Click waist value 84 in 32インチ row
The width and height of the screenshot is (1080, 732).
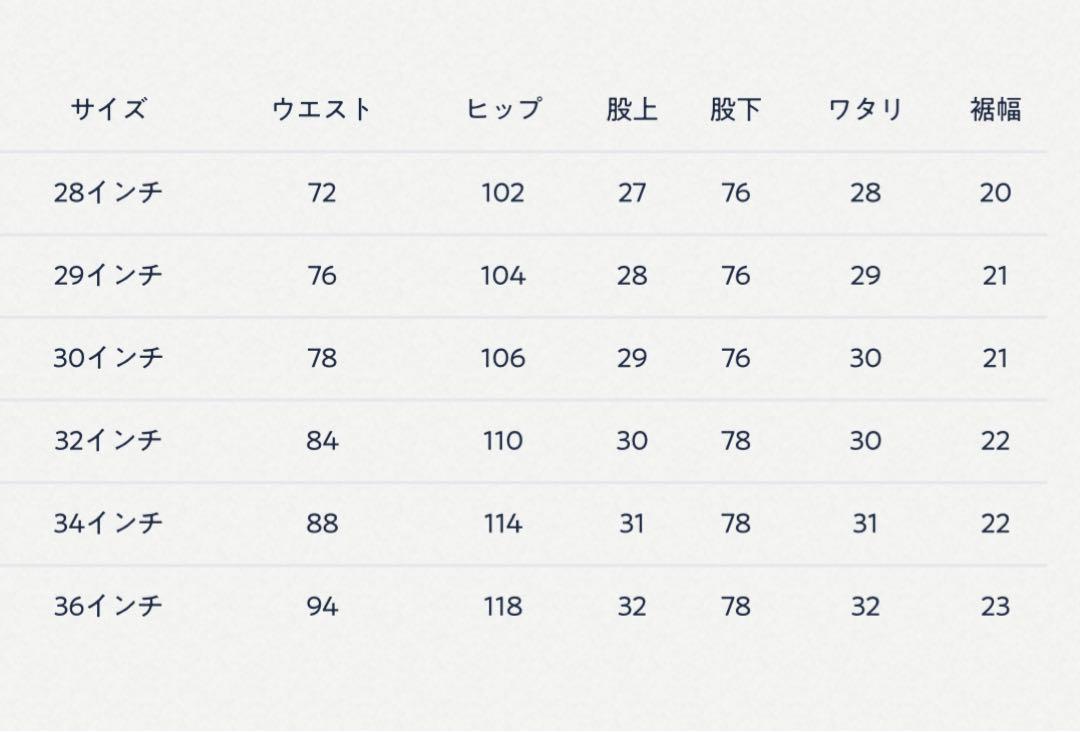click(x=322, y=441)
